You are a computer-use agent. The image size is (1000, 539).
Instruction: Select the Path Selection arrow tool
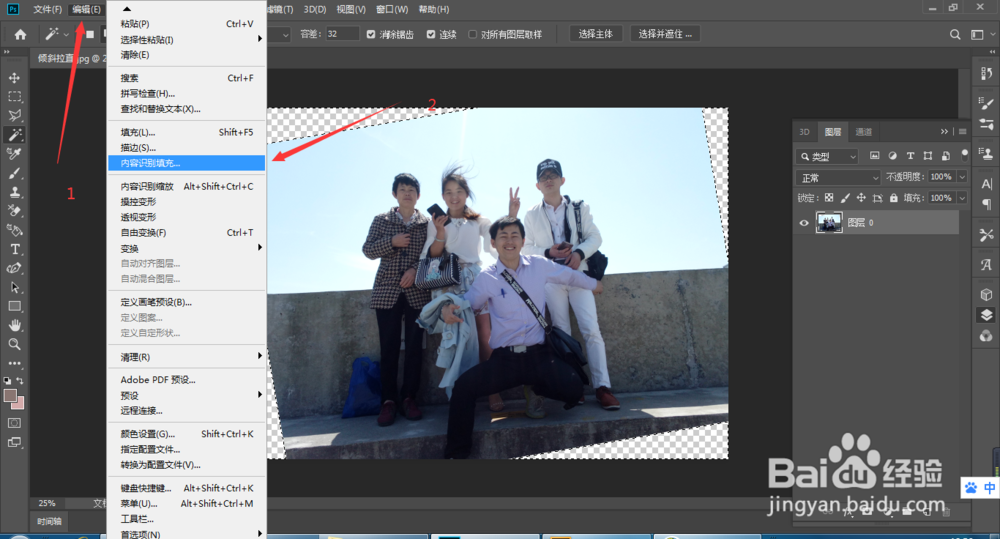coord(14,287)
